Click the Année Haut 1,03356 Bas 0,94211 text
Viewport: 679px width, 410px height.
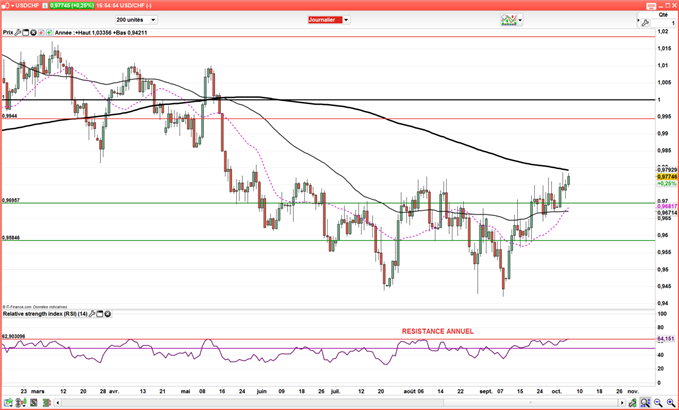tap(101, 32)
